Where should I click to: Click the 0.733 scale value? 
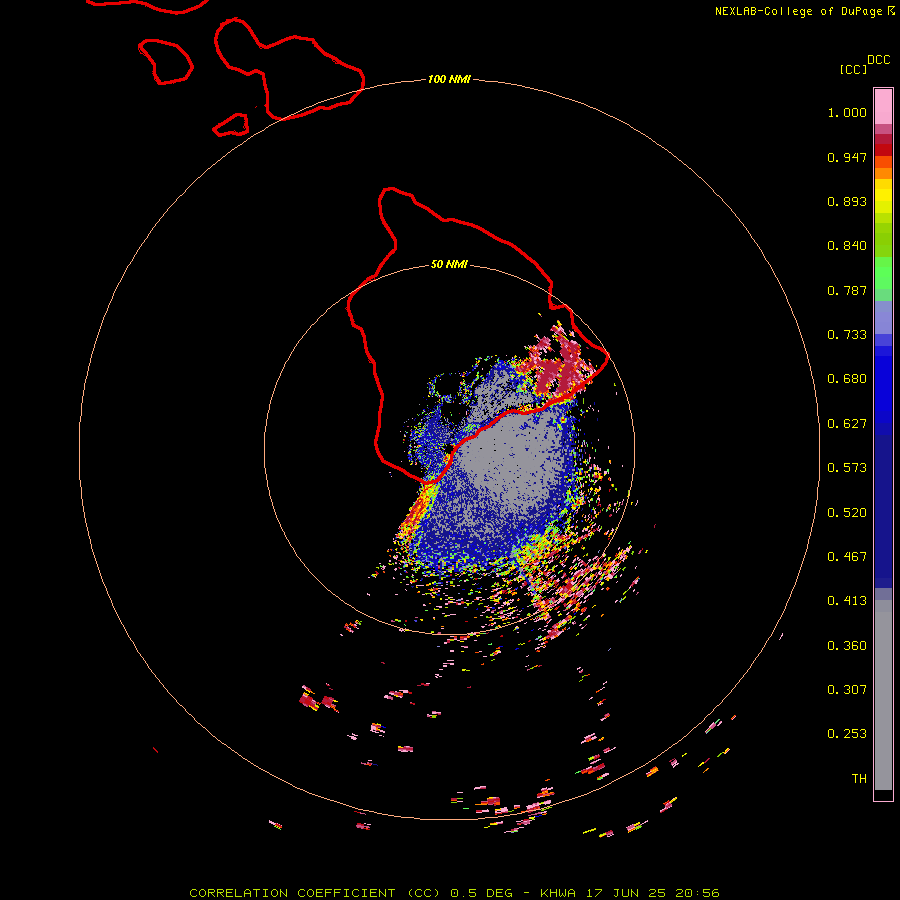click(x=847, y=335)
